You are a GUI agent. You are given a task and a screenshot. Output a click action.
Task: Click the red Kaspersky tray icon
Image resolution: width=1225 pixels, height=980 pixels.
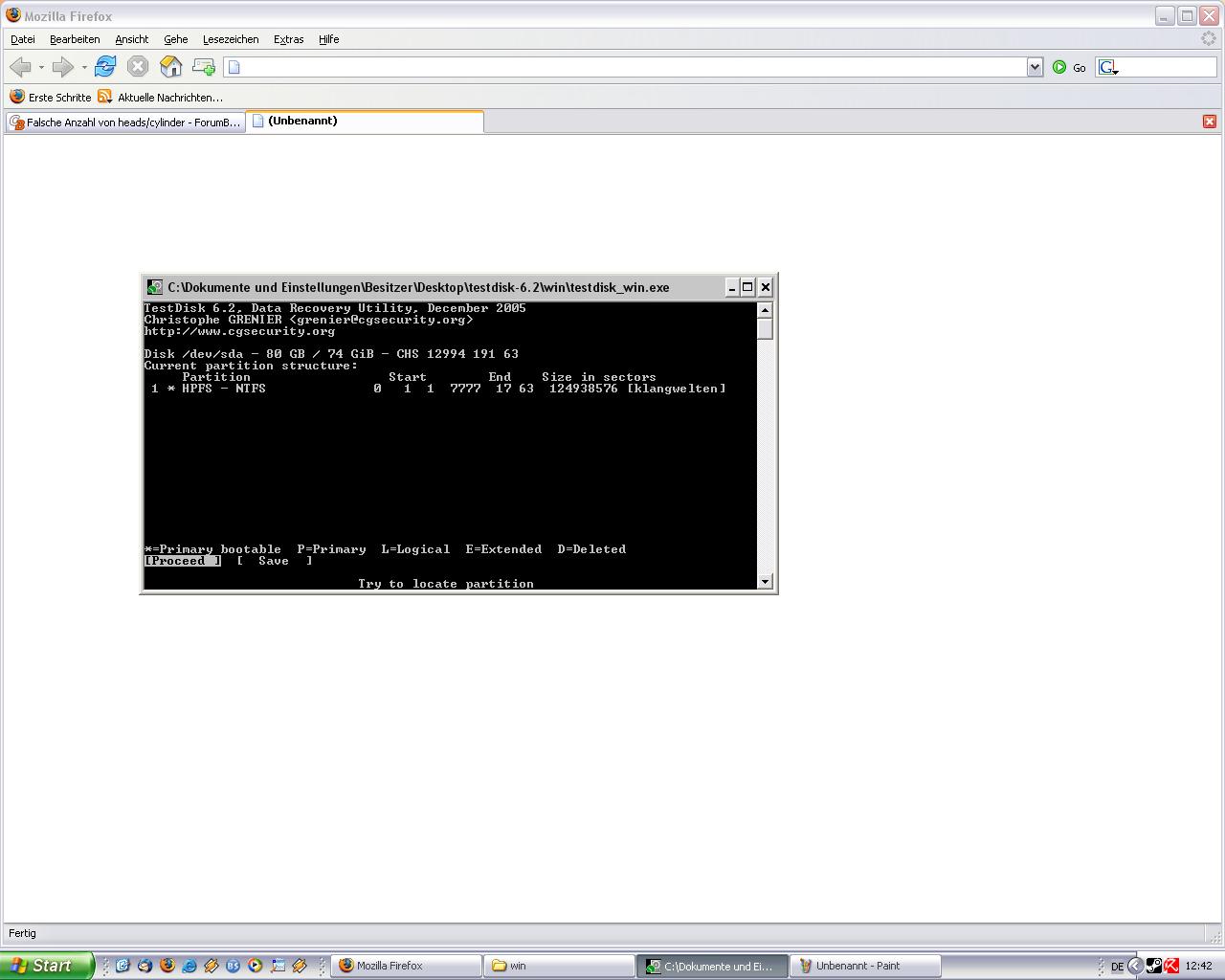click(x=1171, y=966)
